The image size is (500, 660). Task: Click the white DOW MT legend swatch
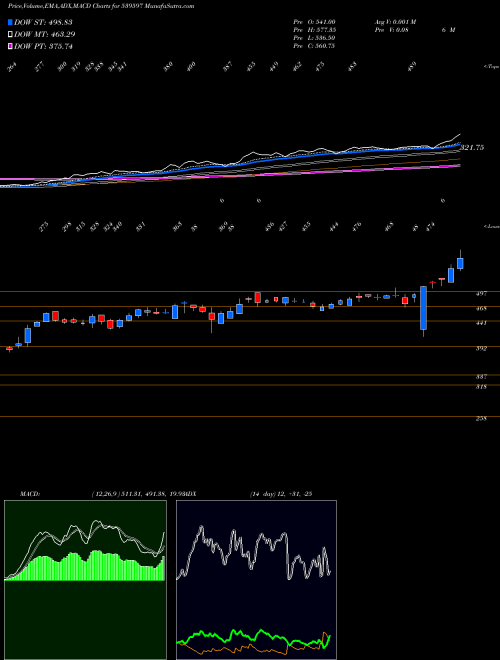pos(10,34)
